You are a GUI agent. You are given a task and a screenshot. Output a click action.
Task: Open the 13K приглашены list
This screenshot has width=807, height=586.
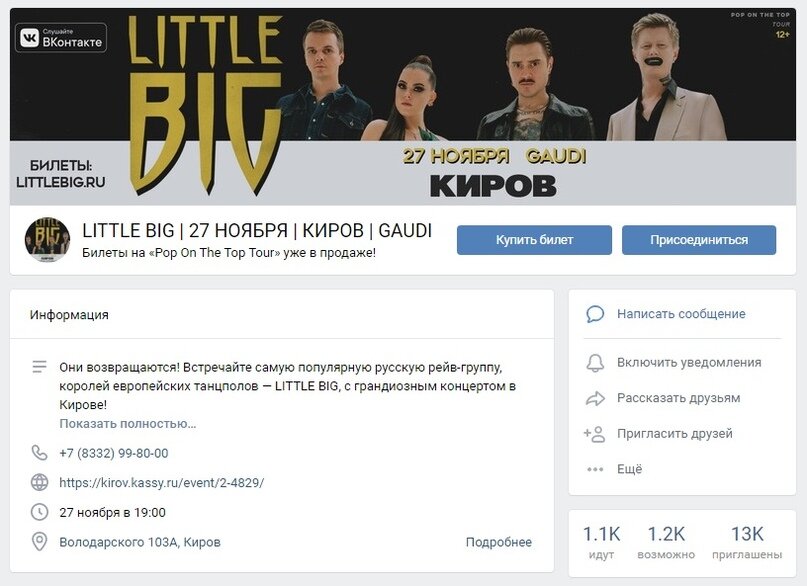click(747, 542)
